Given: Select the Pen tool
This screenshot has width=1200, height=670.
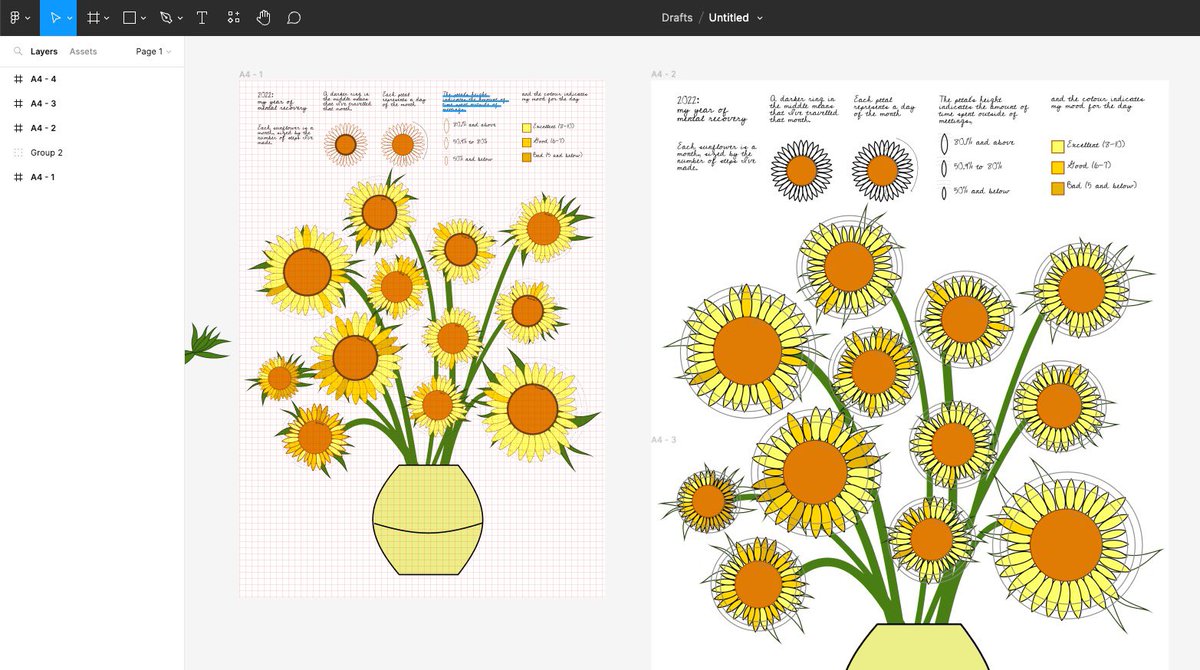Looking at the screenshot, I should click(166, 18).
